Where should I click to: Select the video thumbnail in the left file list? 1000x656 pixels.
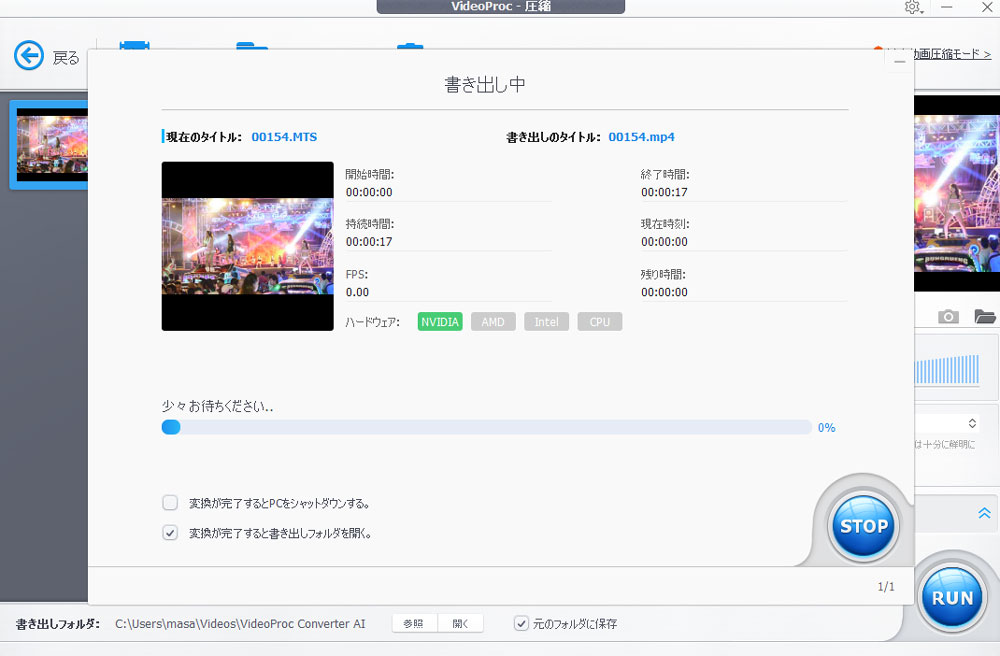tap(50, 145)
